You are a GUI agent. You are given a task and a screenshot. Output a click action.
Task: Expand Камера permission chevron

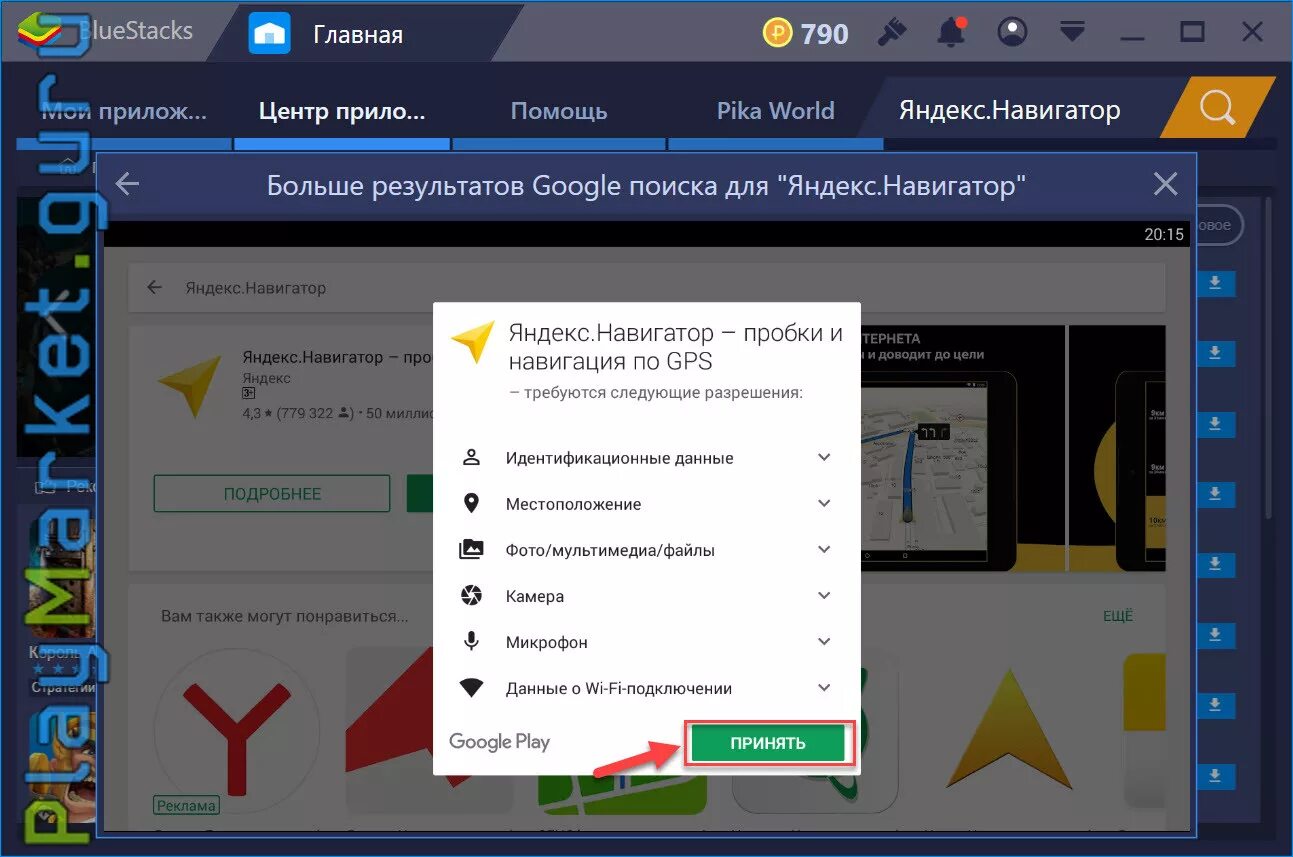[x=824, y=595]
